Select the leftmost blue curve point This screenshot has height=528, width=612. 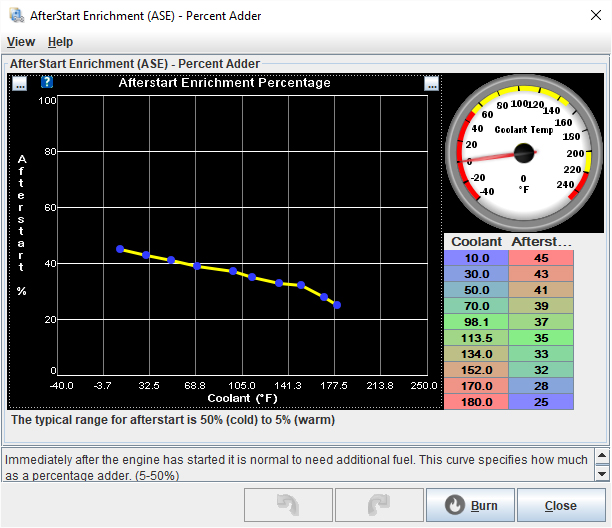[x=120, y=249]
